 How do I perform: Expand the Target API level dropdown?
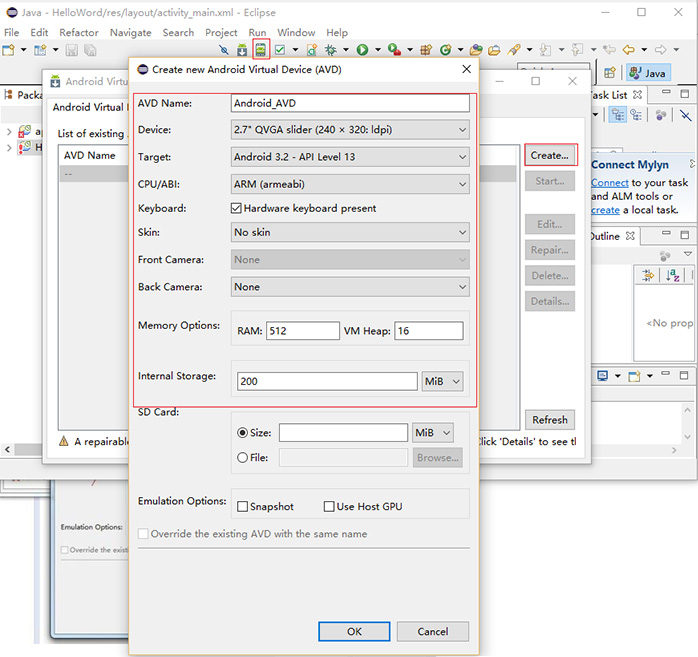[349, 157]
